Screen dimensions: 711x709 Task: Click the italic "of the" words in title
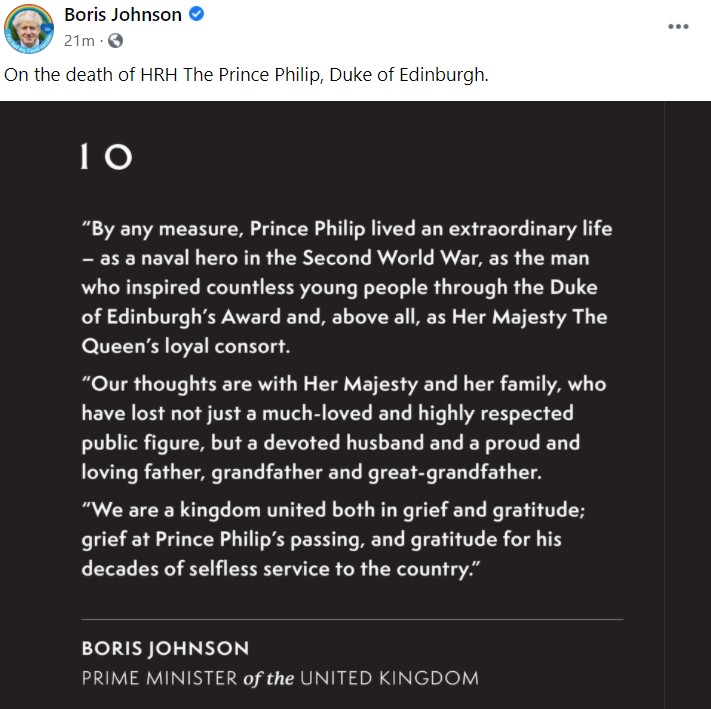point(268,679)
